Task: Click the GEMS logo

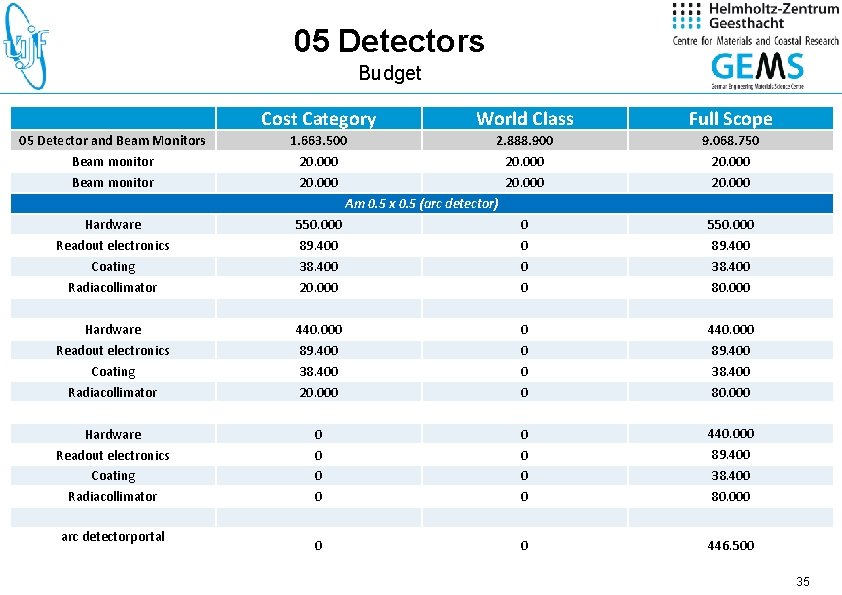Action: (757, 67)
